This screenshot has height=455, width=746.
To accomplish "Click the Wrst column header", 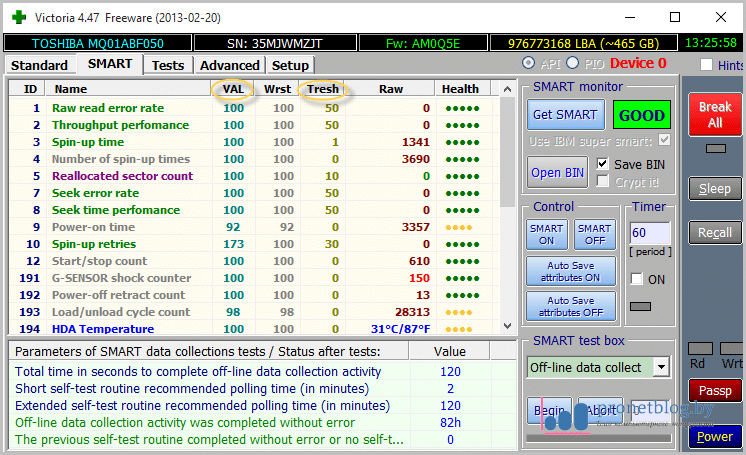I will click(277, 89).
